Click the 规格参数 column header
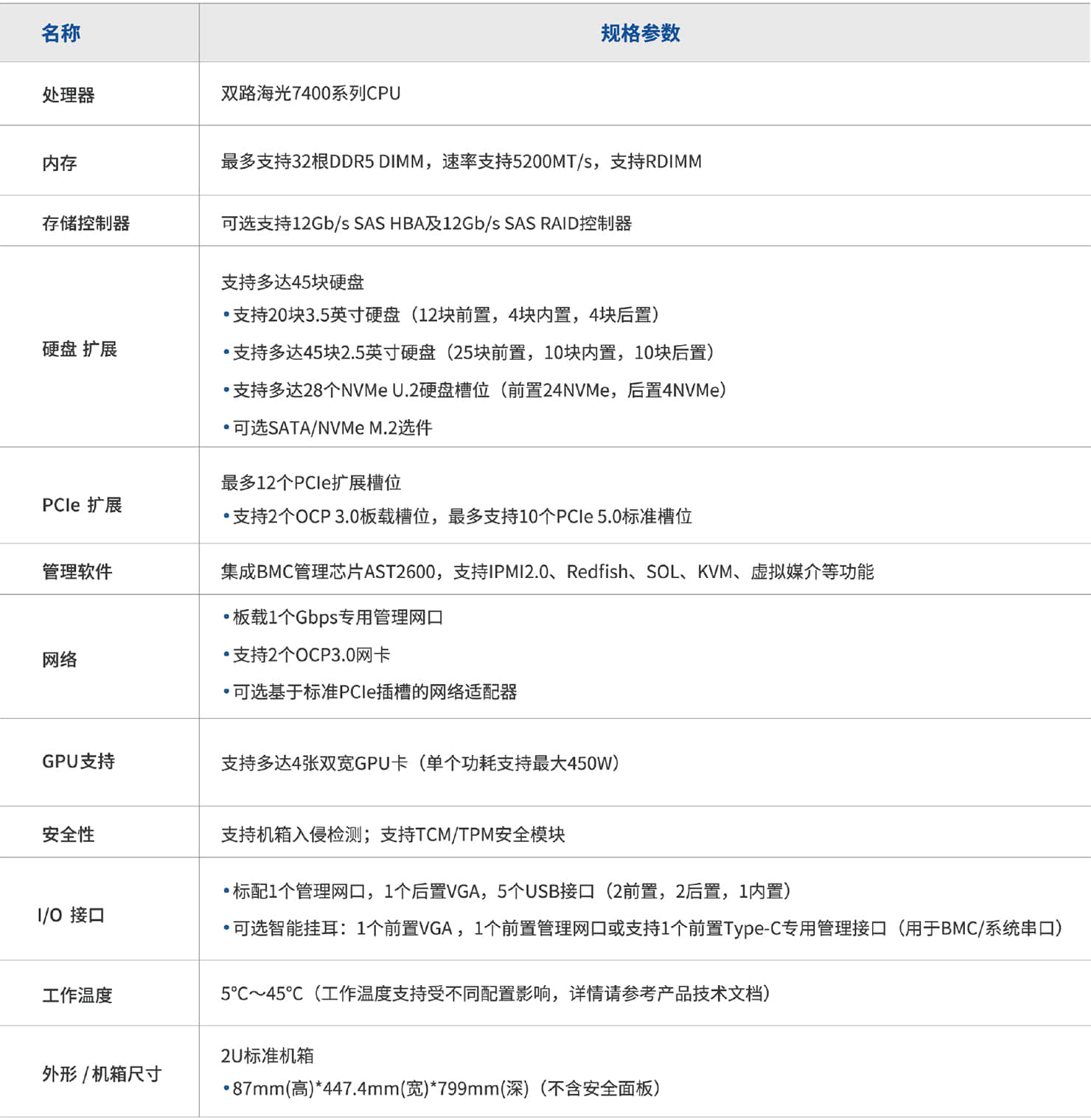Viewport: 1091px width, 1120px height. click(x=640, y=33)
